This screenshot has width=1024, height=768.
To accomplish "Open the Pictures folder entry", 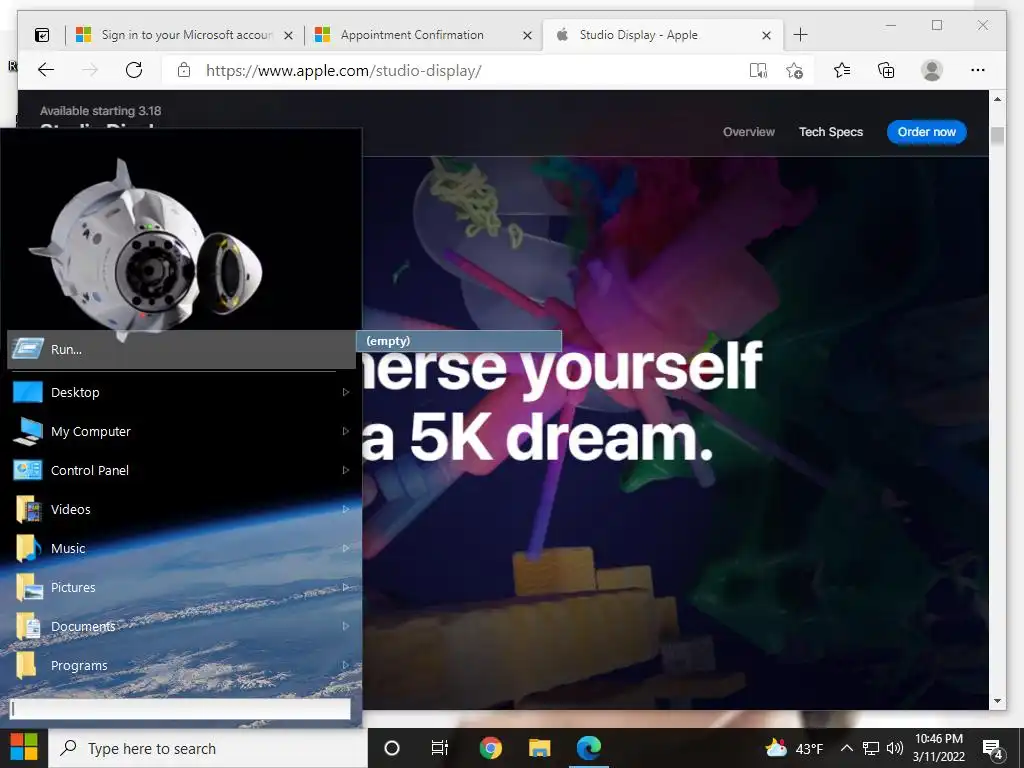I will point(181,588).
